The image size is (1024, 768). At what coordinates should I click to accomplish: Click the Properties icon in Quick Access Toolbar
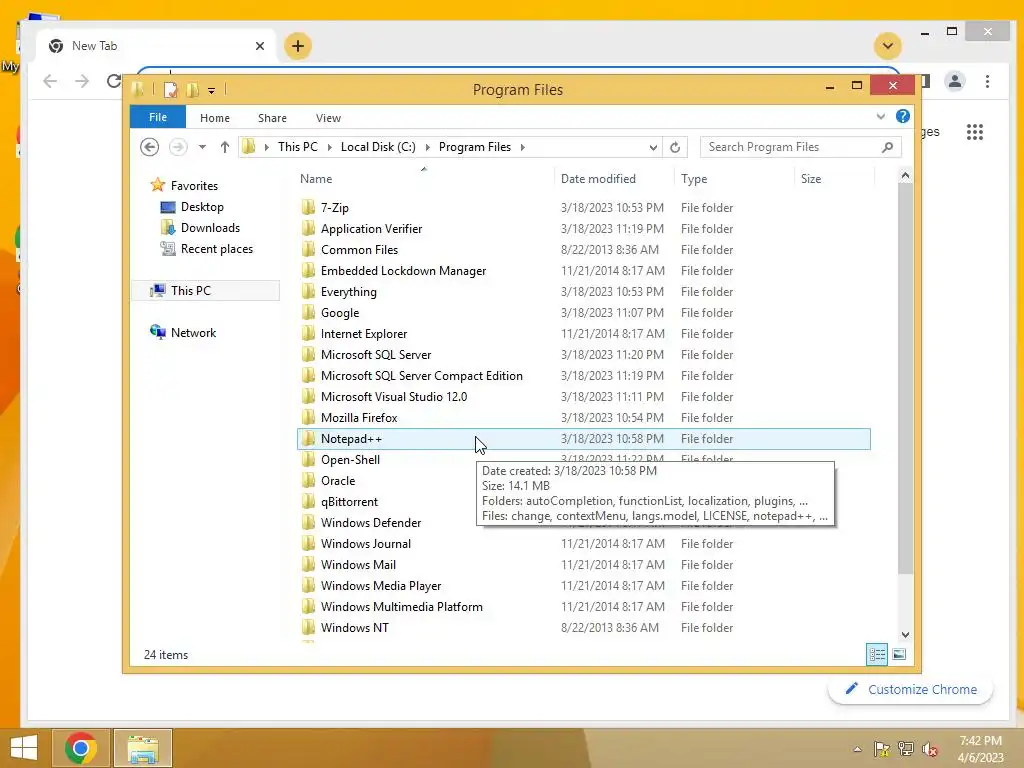click(170, 89)
